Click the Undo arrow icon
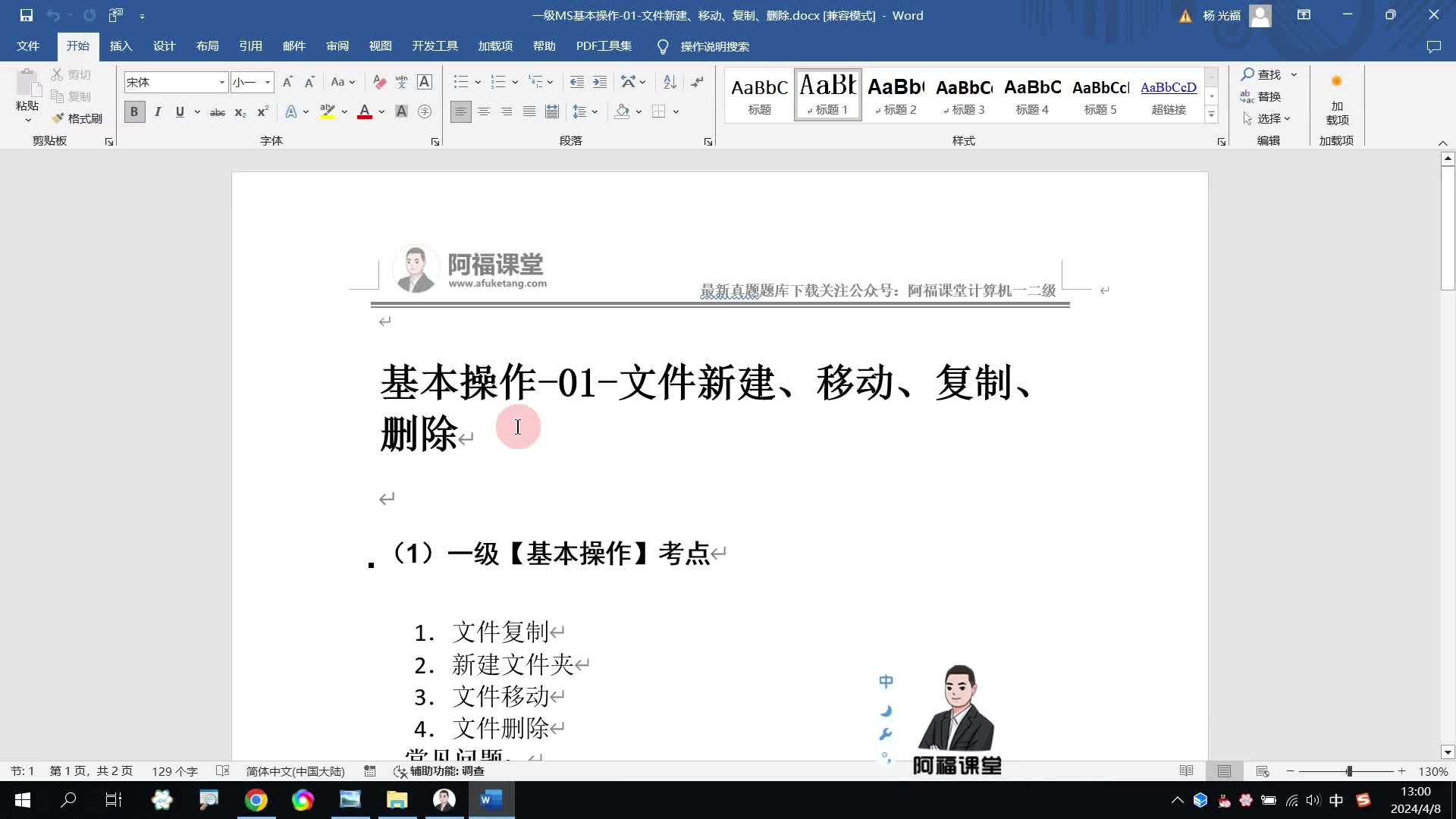Viewport: 1456px width, 819px height. [x=52, y=15]
